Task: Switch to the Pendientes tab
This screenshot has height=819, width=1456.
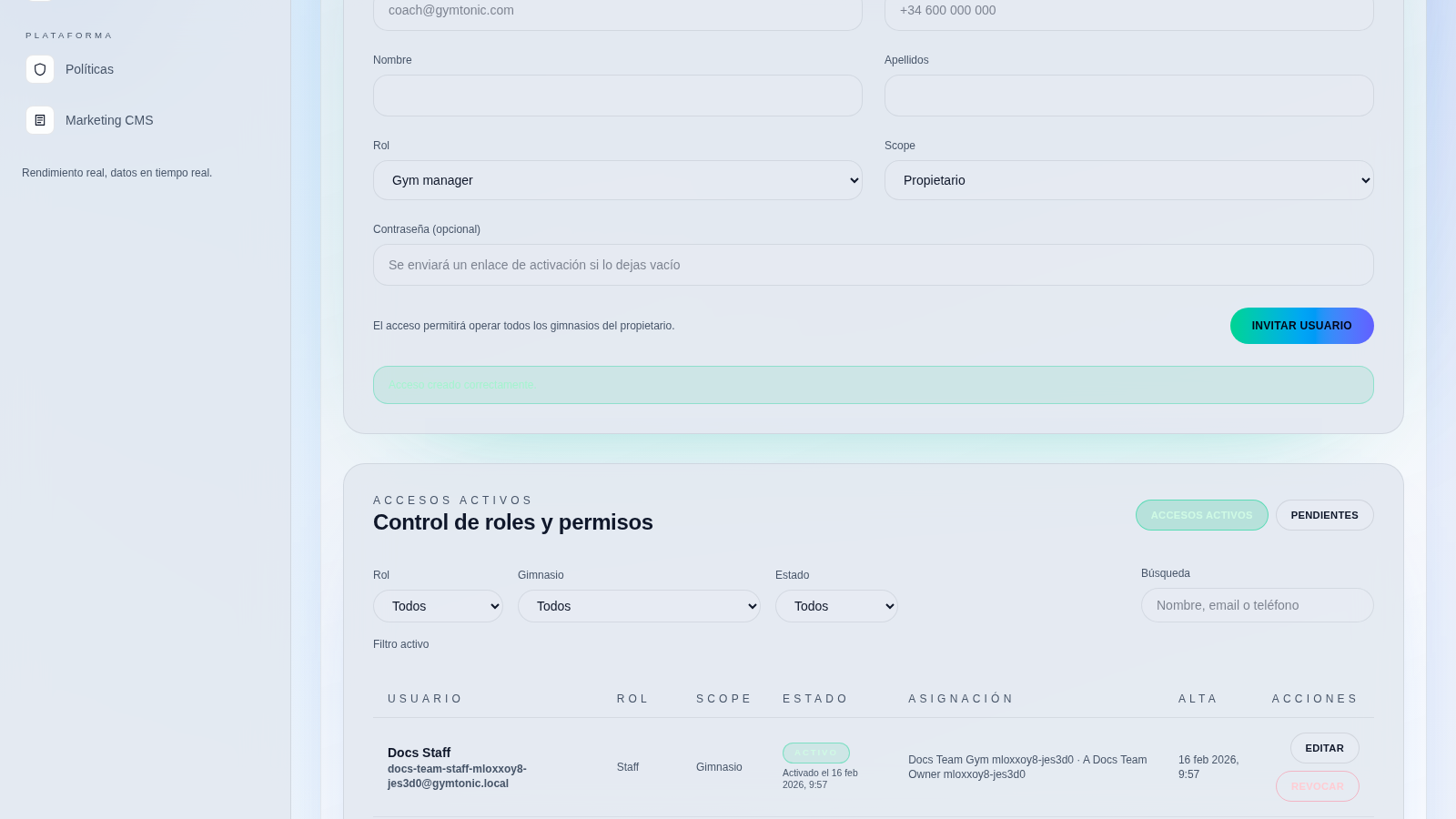Action: [x=1324, y=515]
